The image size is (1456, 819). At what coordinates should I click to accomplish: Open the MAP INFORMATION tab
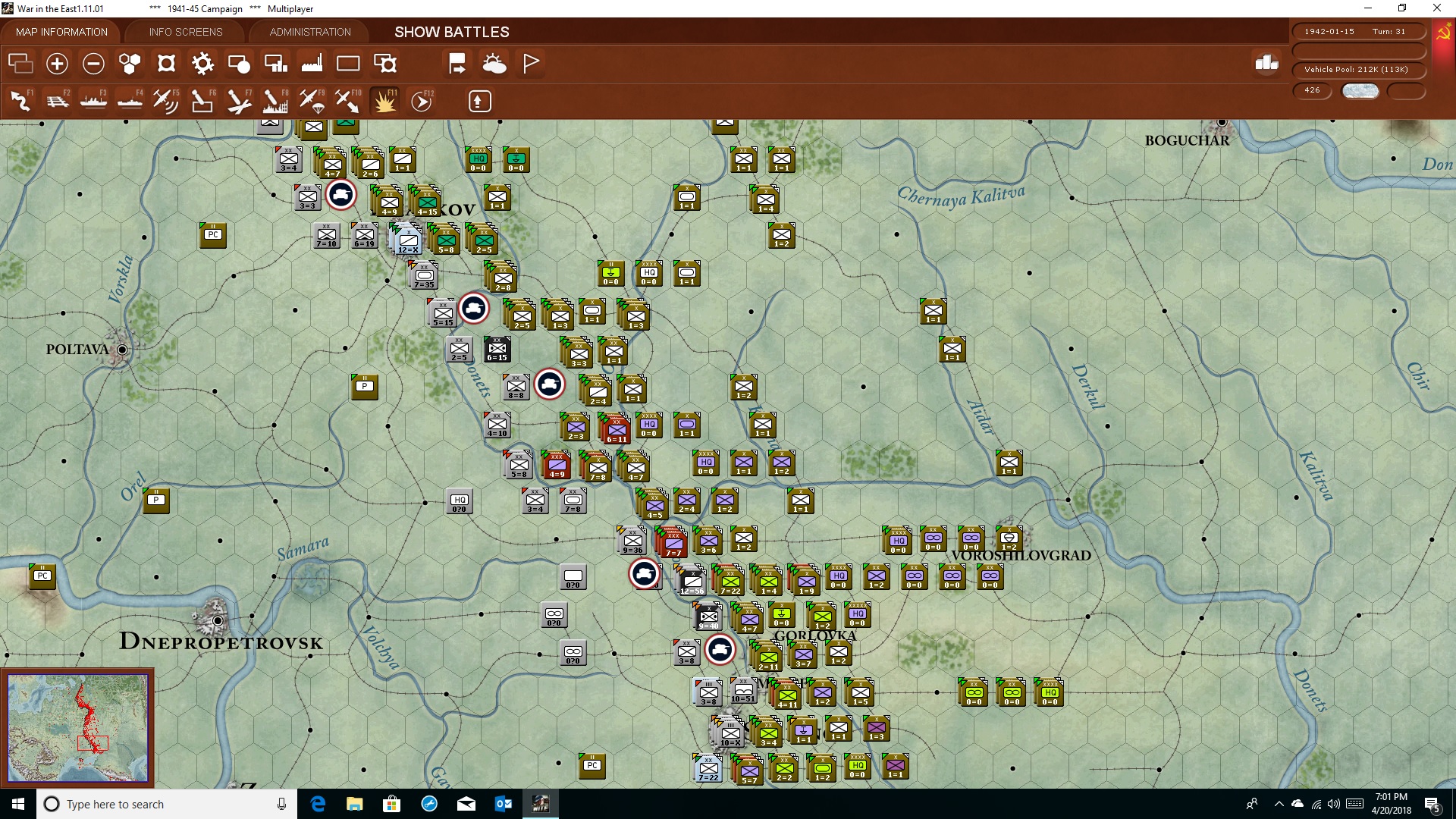61,32
